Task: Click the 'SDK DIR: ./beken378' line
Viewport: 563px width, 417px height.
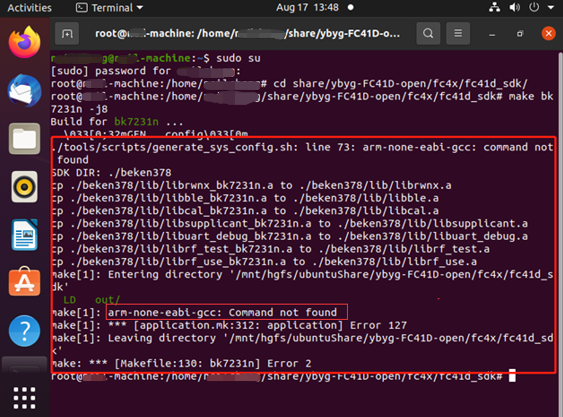Action: 111,173
